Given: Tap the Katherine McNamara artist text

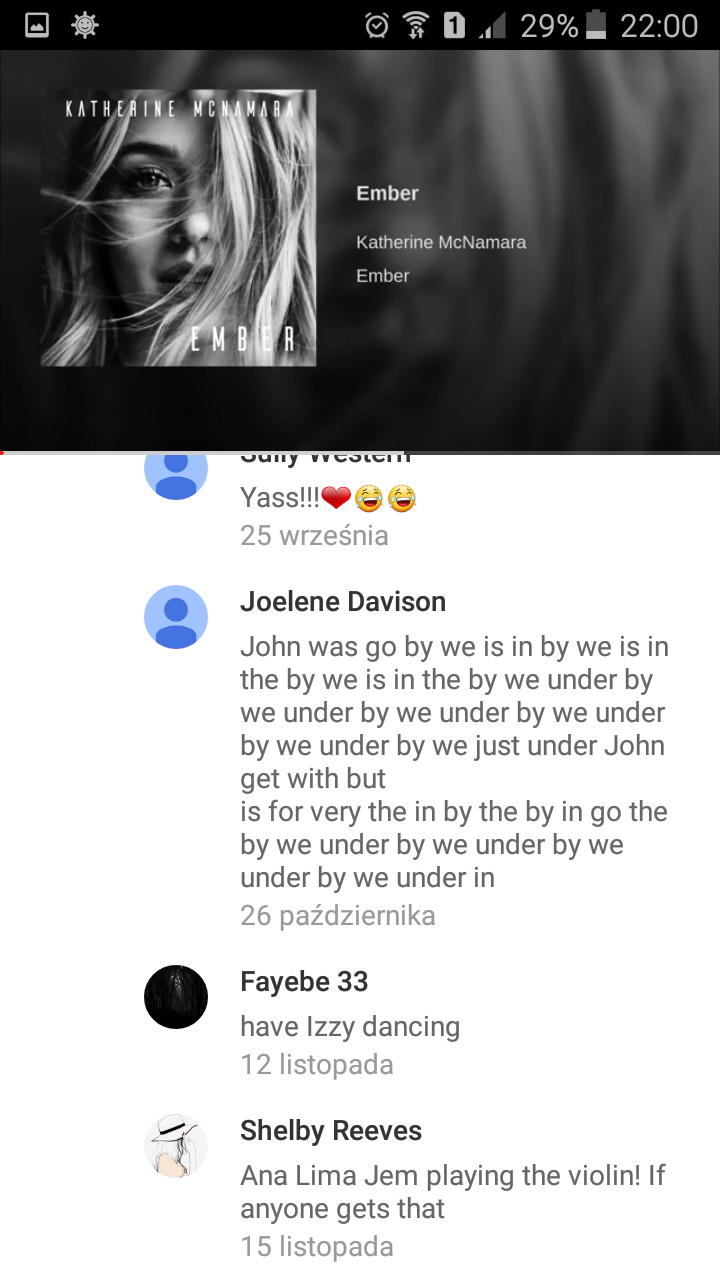Looking at the screenshot, I should pos(441,242).
